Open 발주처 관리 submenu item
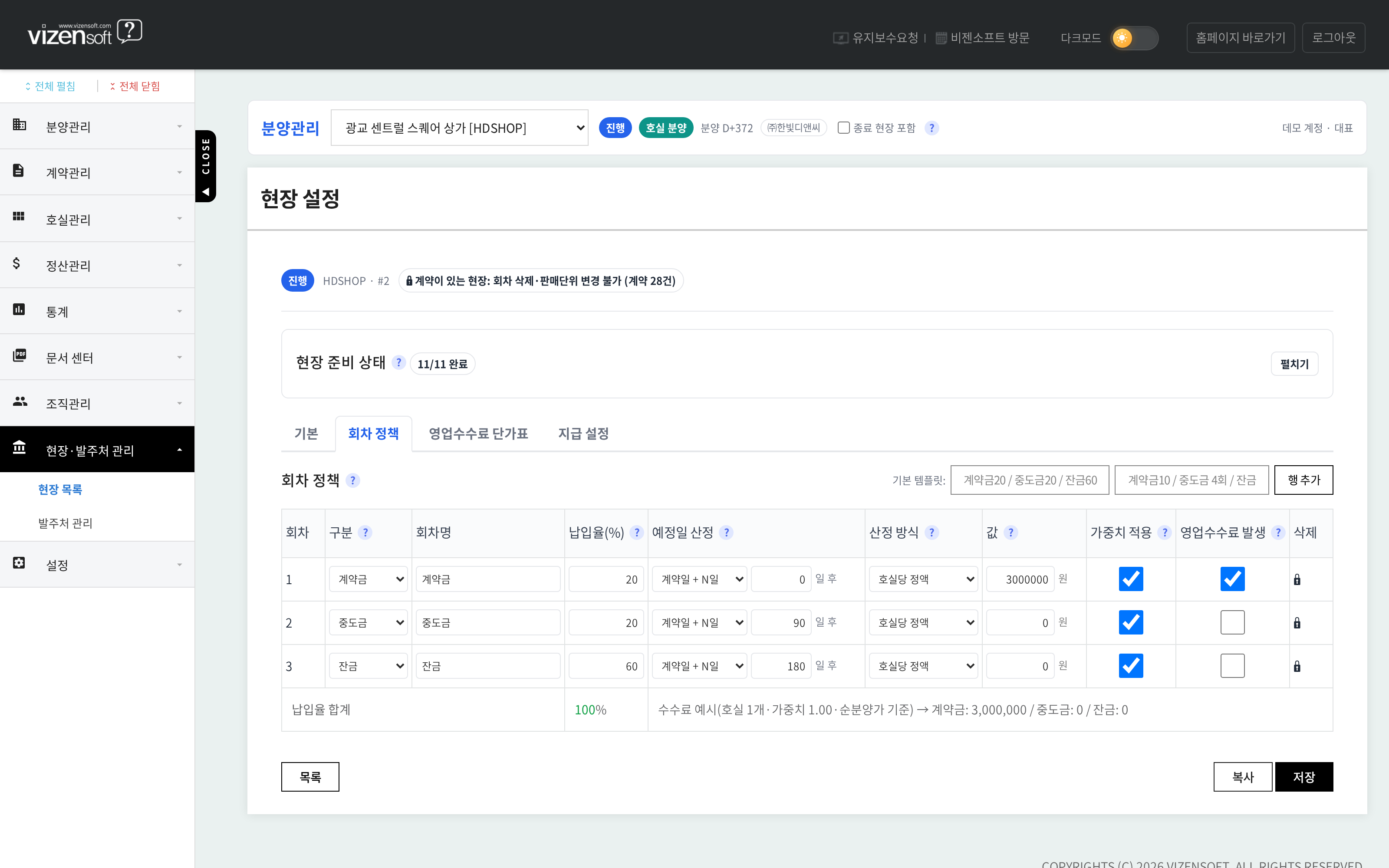 pyautogui.click(x=66, y=523)
